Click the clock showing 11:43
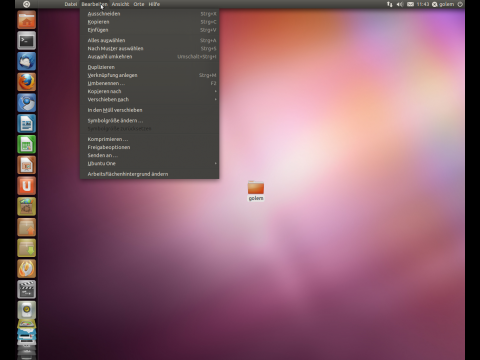Viewport: 480px width, 360px height. (x=423, y=4)
